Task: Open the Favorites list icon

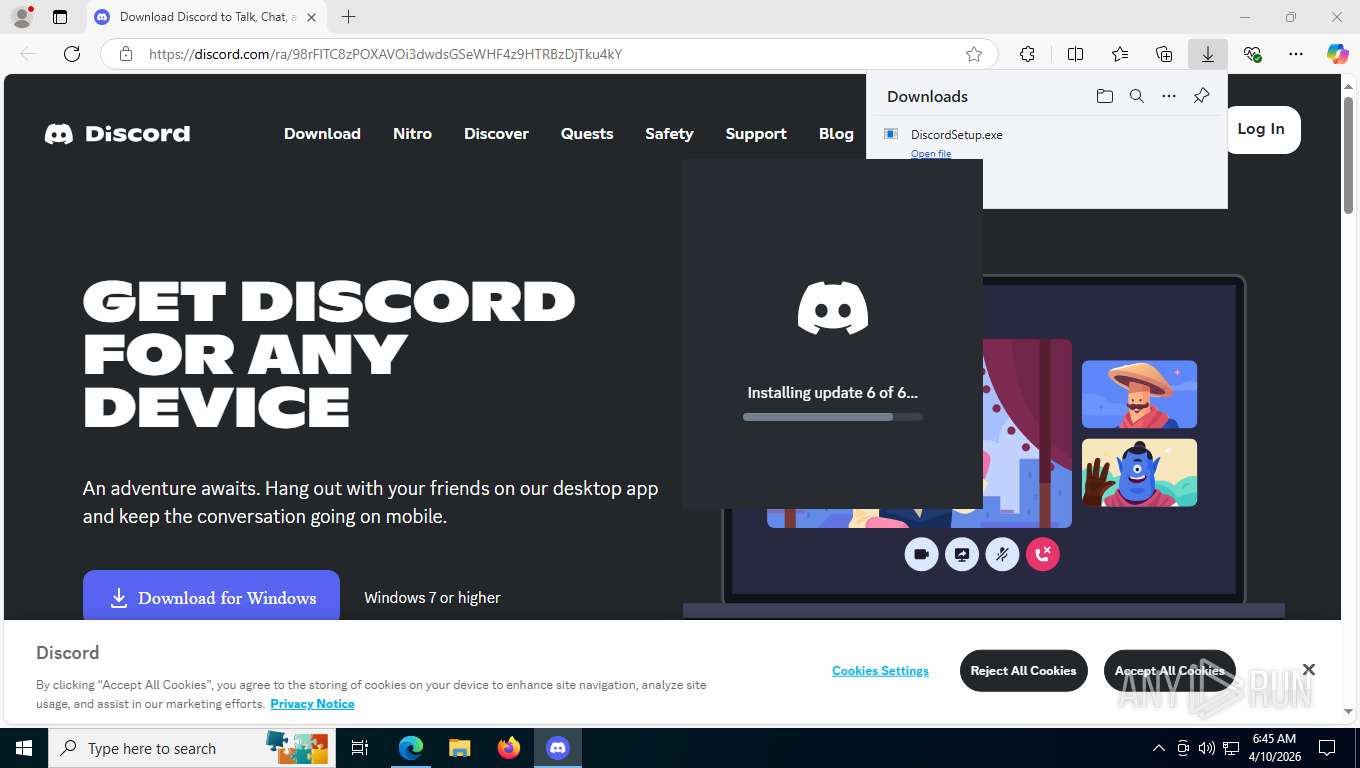Action: click(x=1120, y=54)
